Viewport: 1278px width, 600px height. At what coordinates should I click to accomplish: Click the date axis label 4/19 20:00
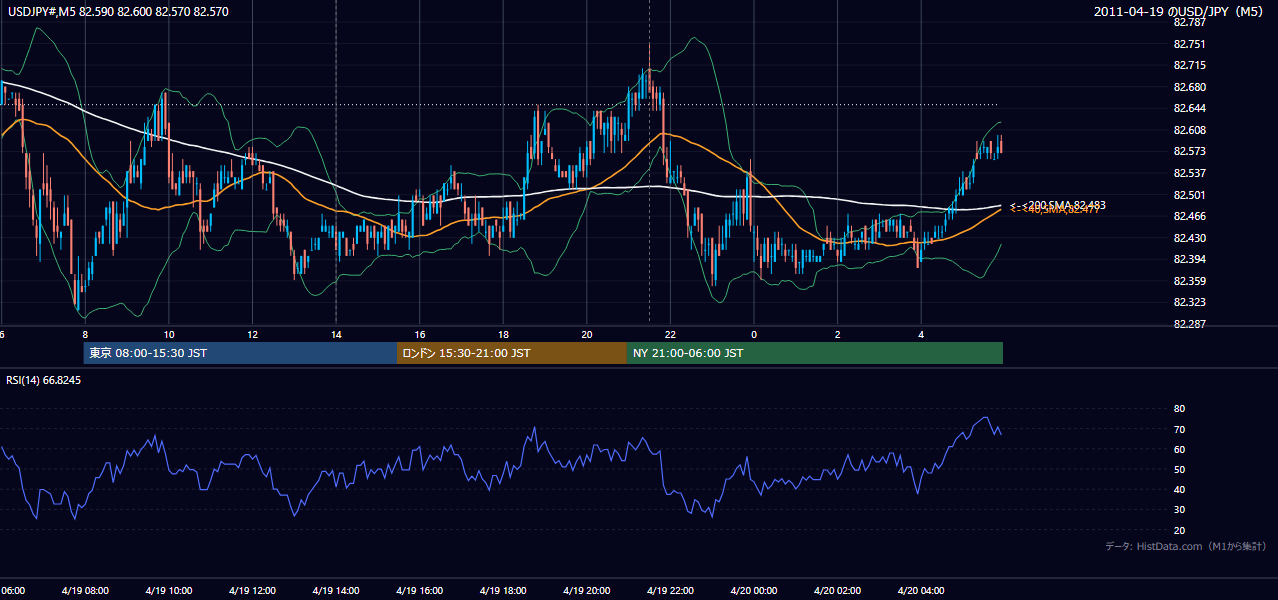pos(587,591)
